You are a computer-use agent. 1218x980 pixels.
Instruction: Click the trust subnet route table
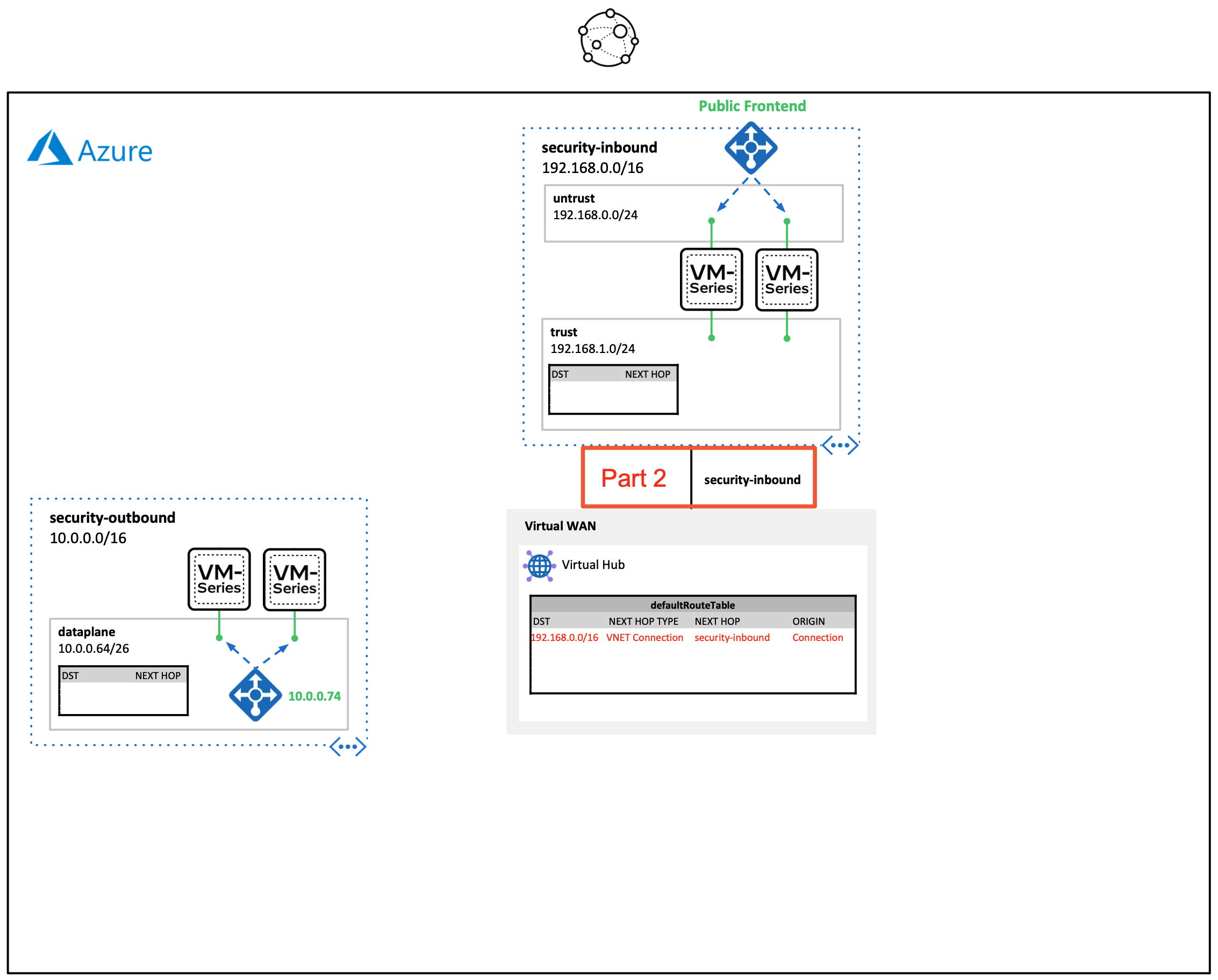click(613, 389)
